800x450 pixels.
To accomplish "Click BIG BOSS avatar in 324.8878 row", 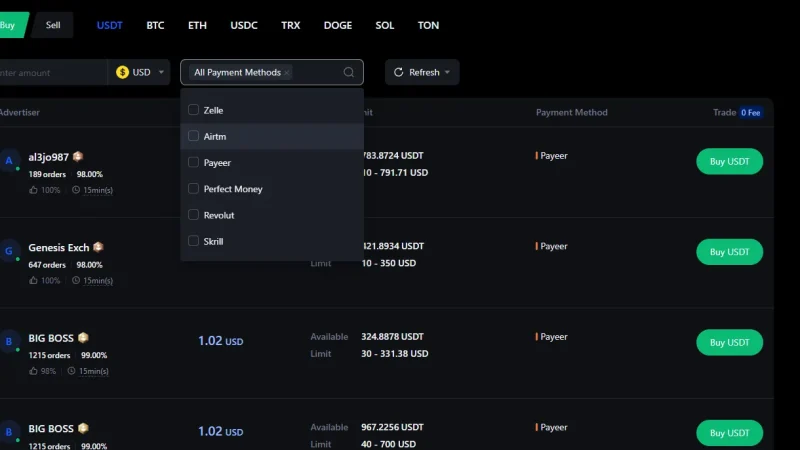I will click(9, 341).
